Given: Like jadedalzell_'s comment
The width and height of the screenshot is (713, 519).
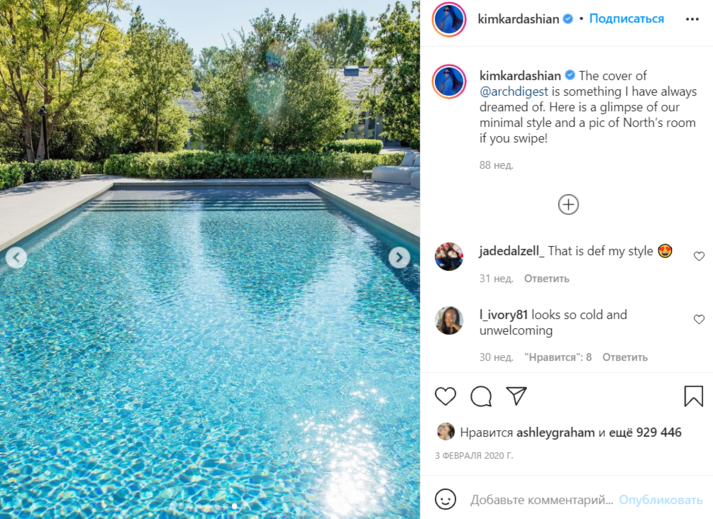Looking at the screenshot, I should (x=699, y=257).
